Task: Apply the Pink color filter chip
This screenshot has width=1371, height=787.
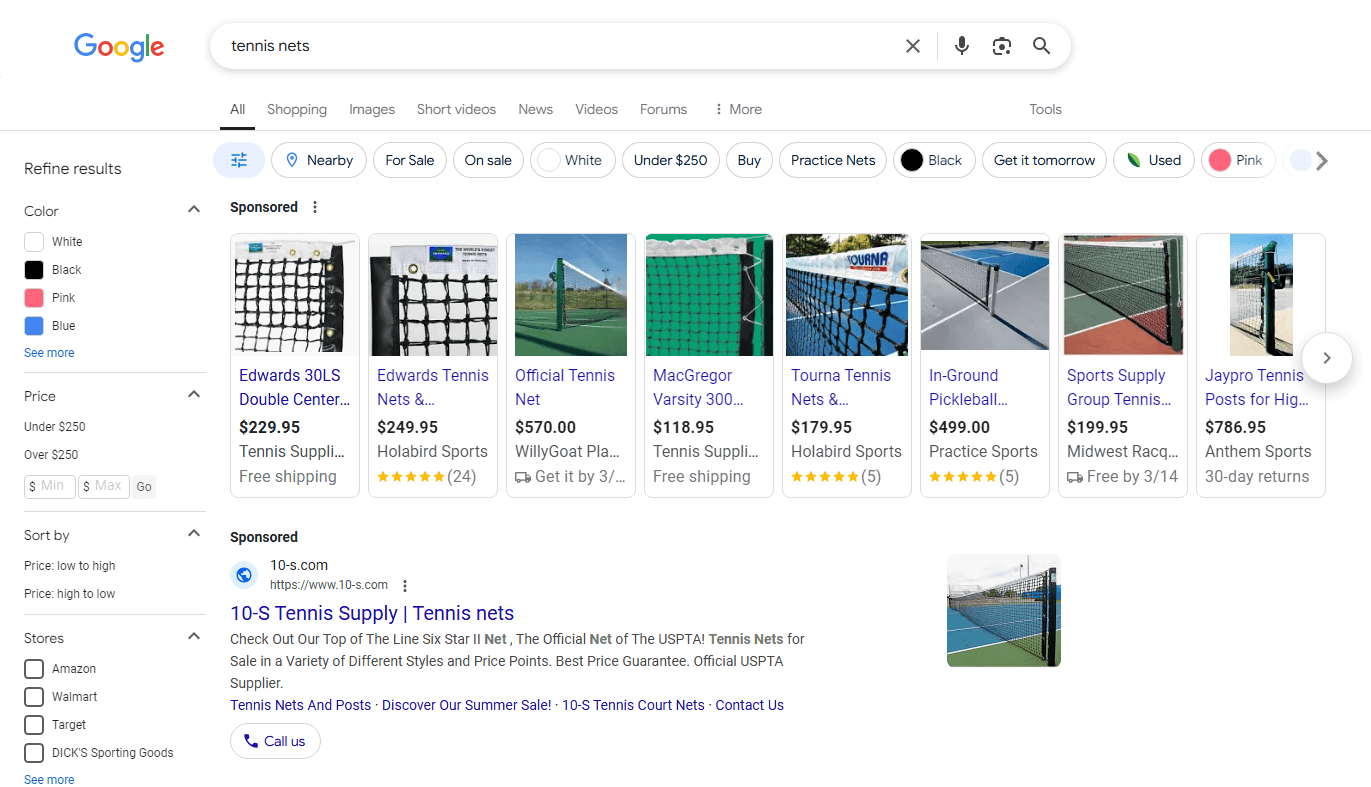Action: click(x=1238, y=160)
